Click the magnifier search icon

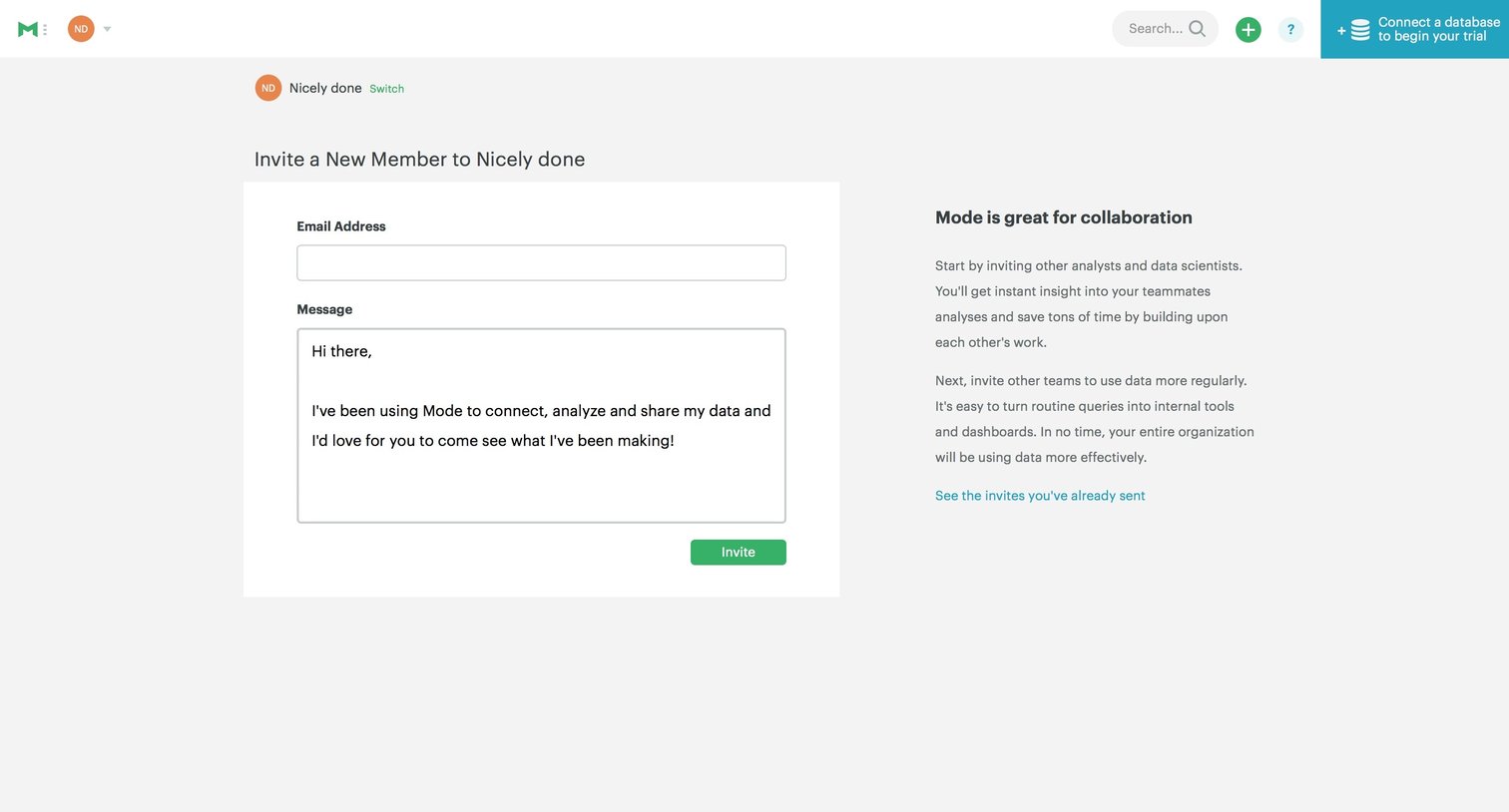[1197, 29]
